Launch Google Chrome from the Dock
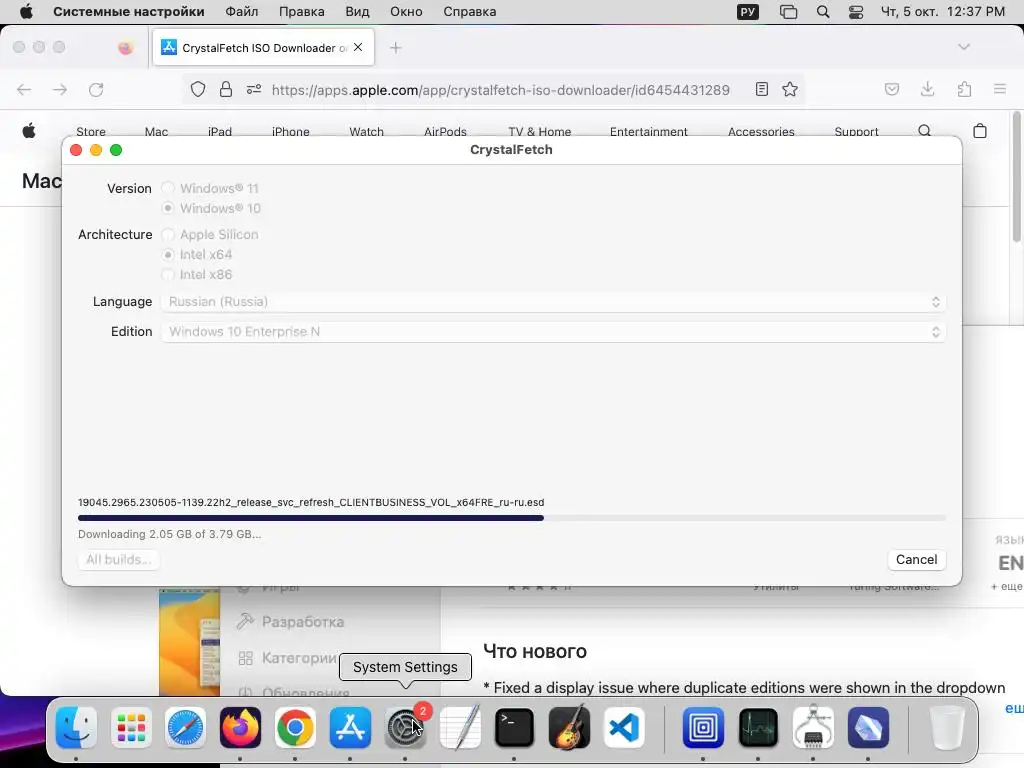Viewport: 1024px width, 768px height. (295, 727)
